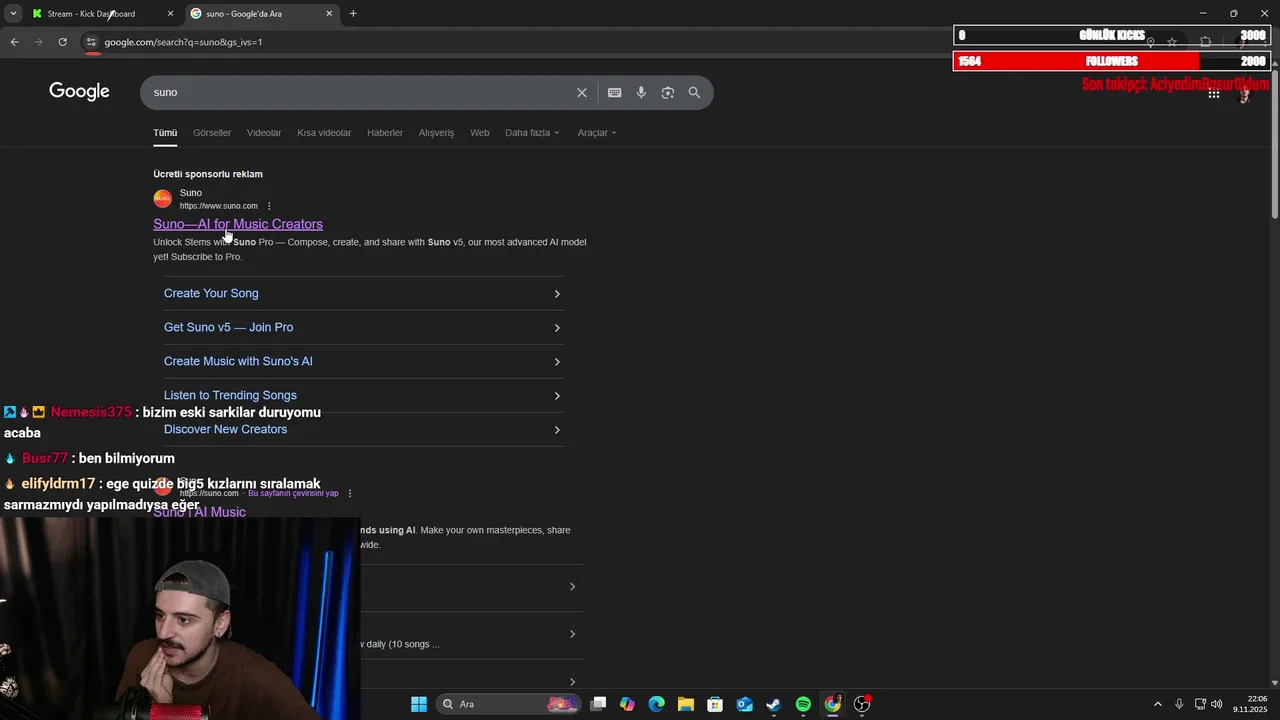Switch to the Web results tab
1280x720 pixels.
click(x=480, y=133)
